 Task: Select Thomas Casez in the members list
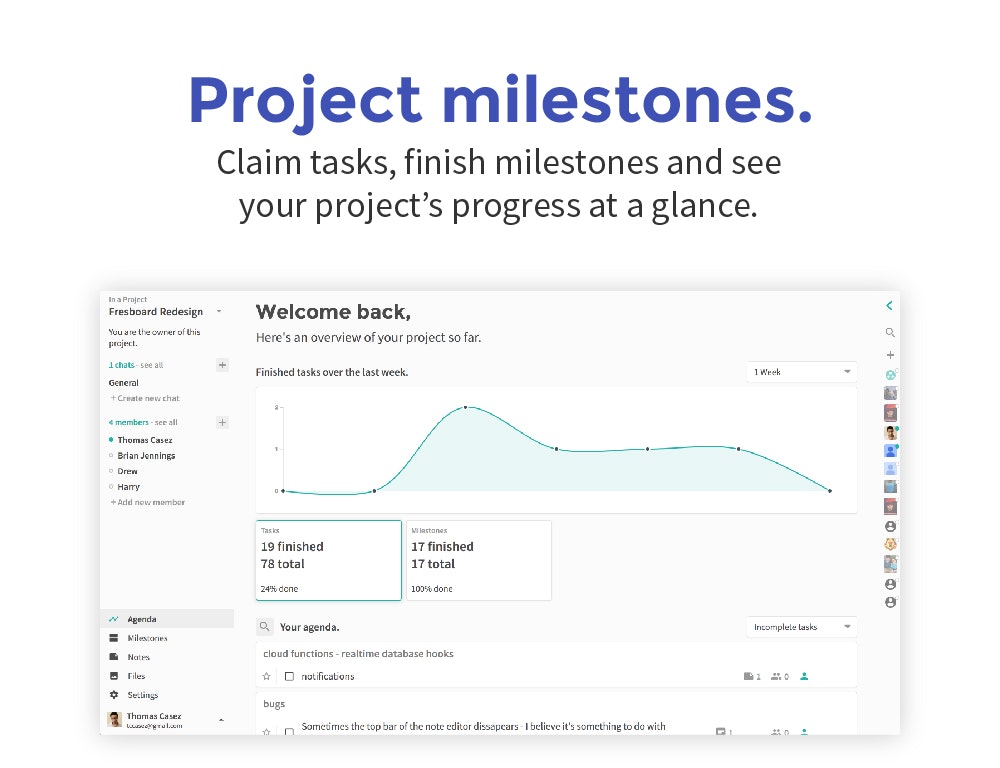[145, 440]
